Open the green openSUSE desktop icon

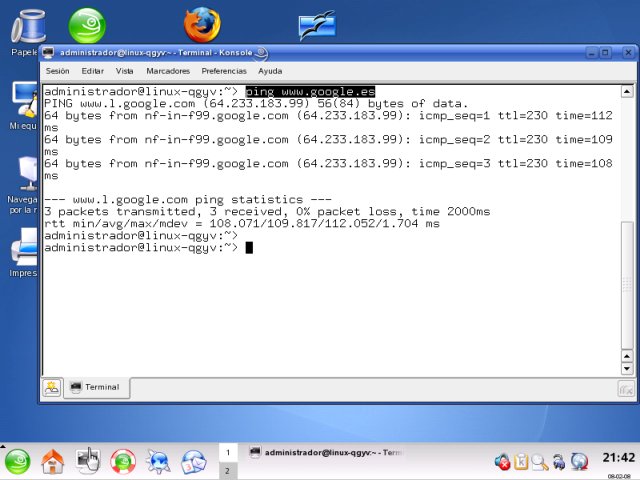pos(87,25)
